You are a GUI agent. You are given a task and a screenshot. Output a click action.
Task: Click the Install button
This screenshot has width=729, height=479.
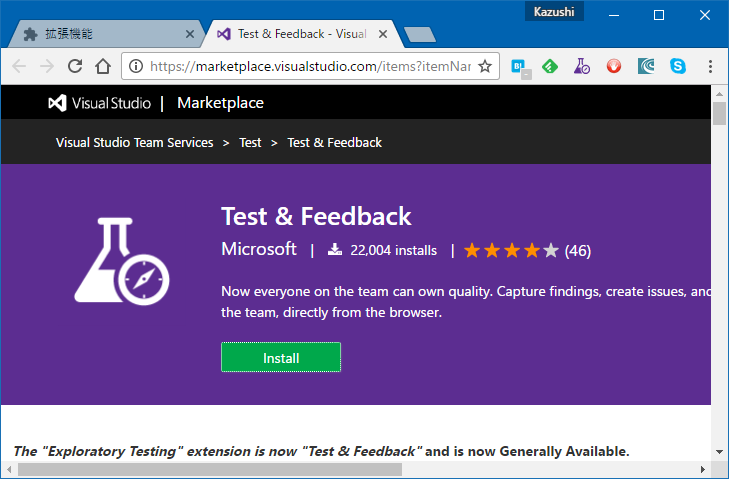281,357
